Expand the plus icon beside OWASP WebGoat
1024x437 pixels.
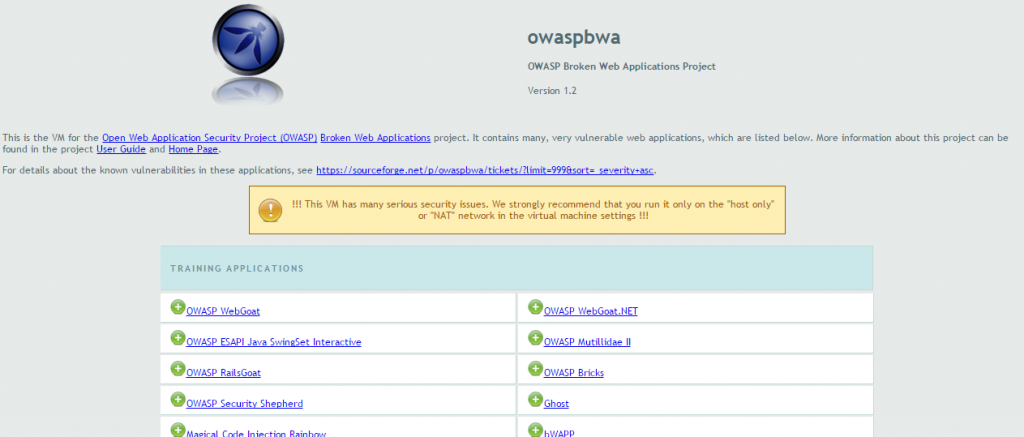(178, 307)
